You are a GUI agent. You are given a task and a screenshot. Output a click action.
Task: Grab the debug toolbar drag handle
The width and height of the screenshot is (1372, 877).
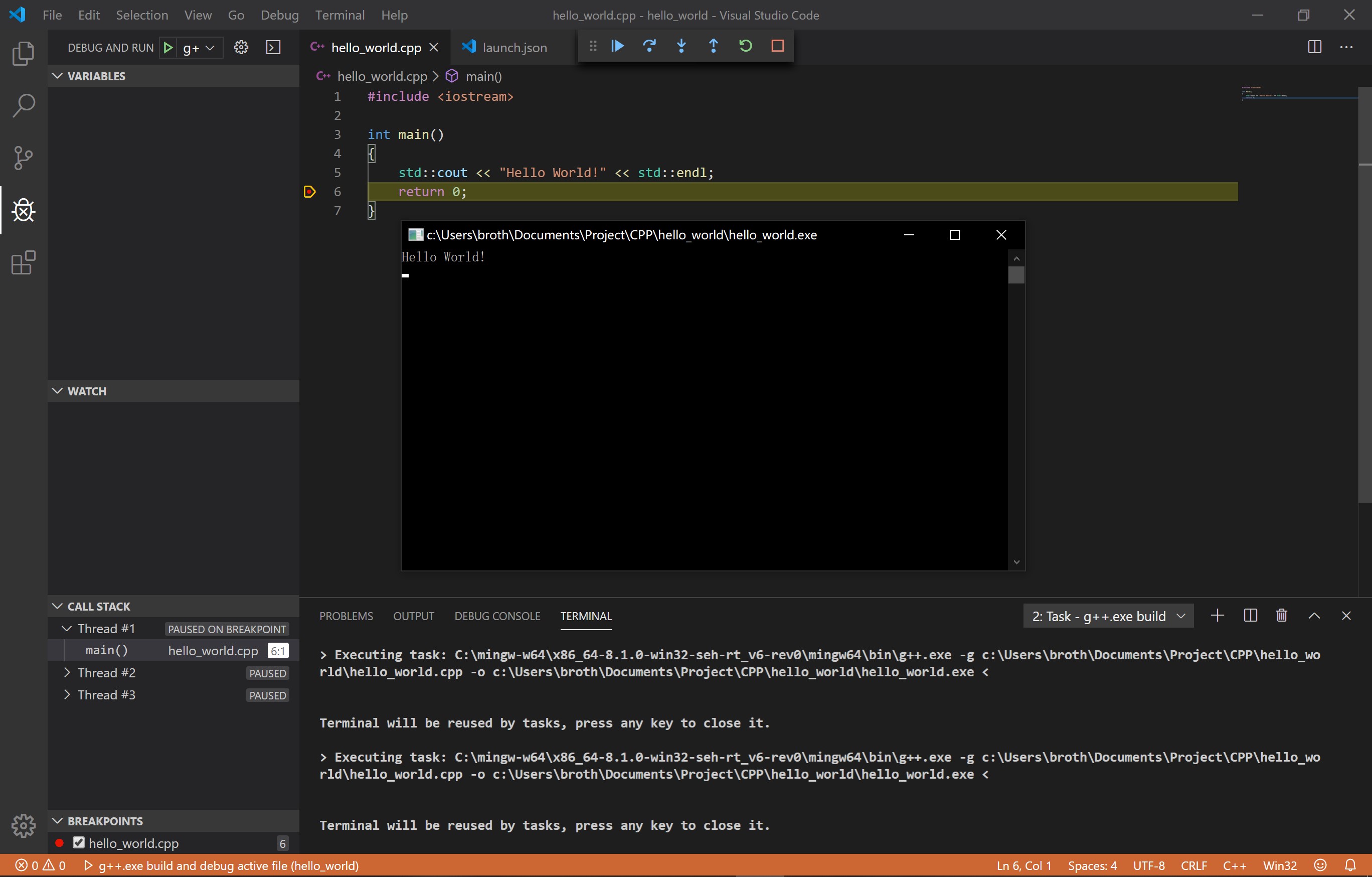593,46
